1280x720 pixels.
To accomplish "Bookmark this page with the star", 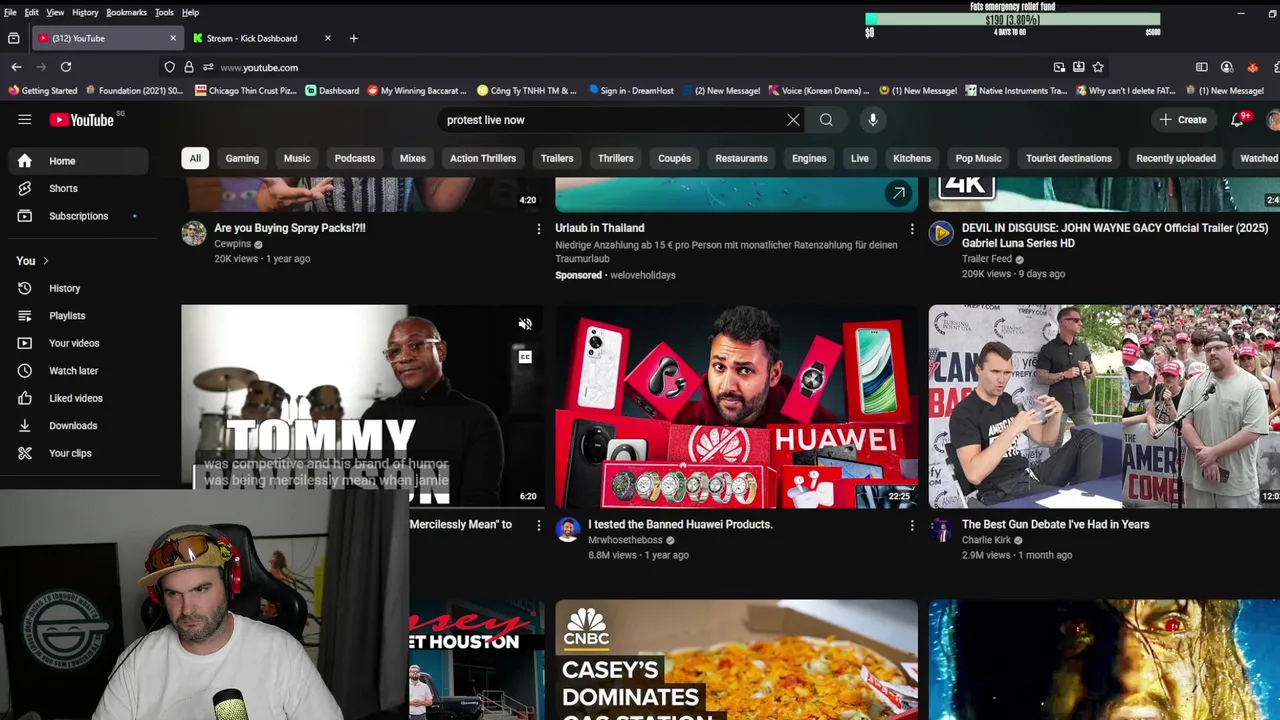I will 1098,67.
